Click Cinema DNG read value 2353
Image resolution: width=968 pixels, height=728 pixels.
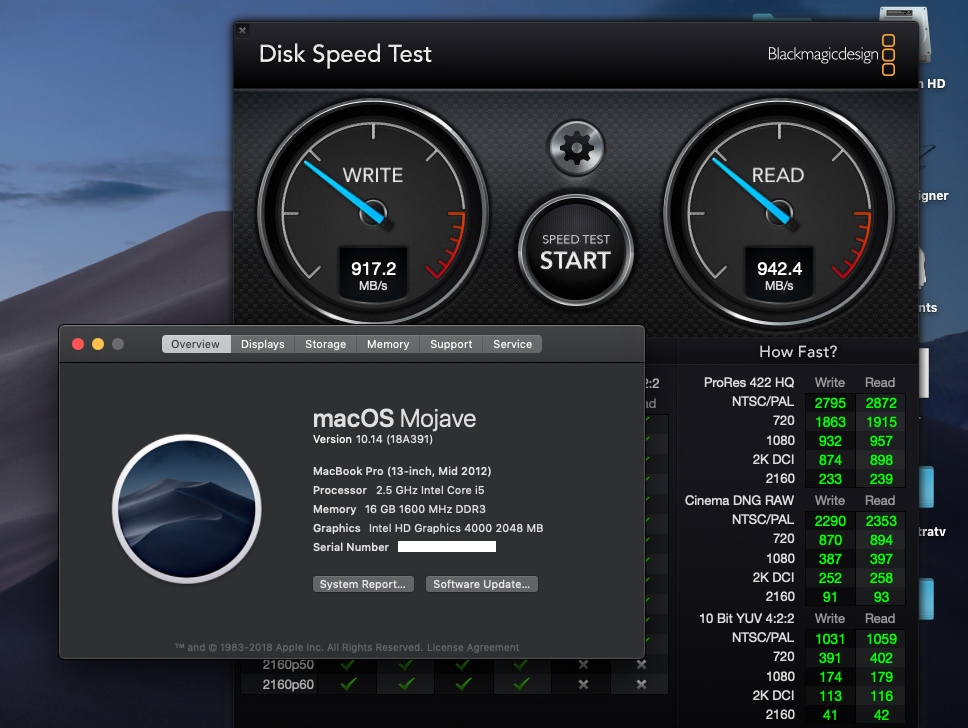click(x=881, y=521)
